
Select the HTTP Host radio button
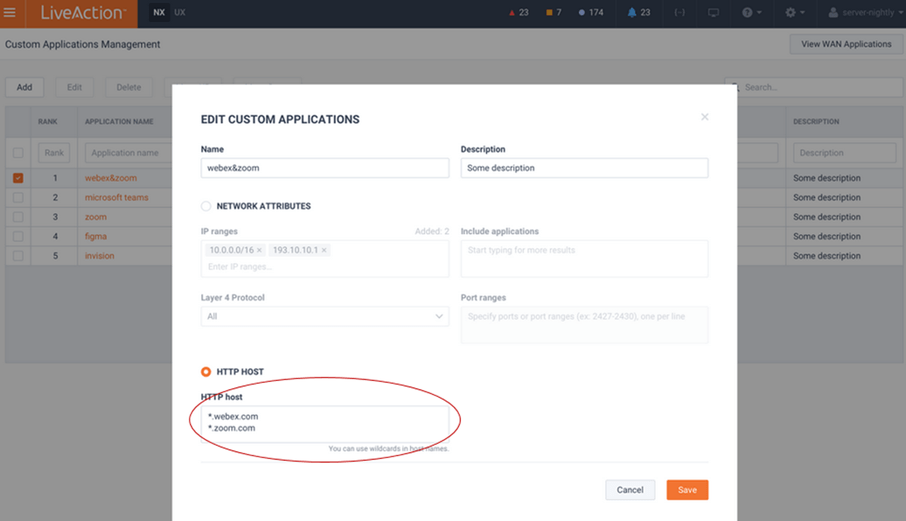(x=206, y=372)
